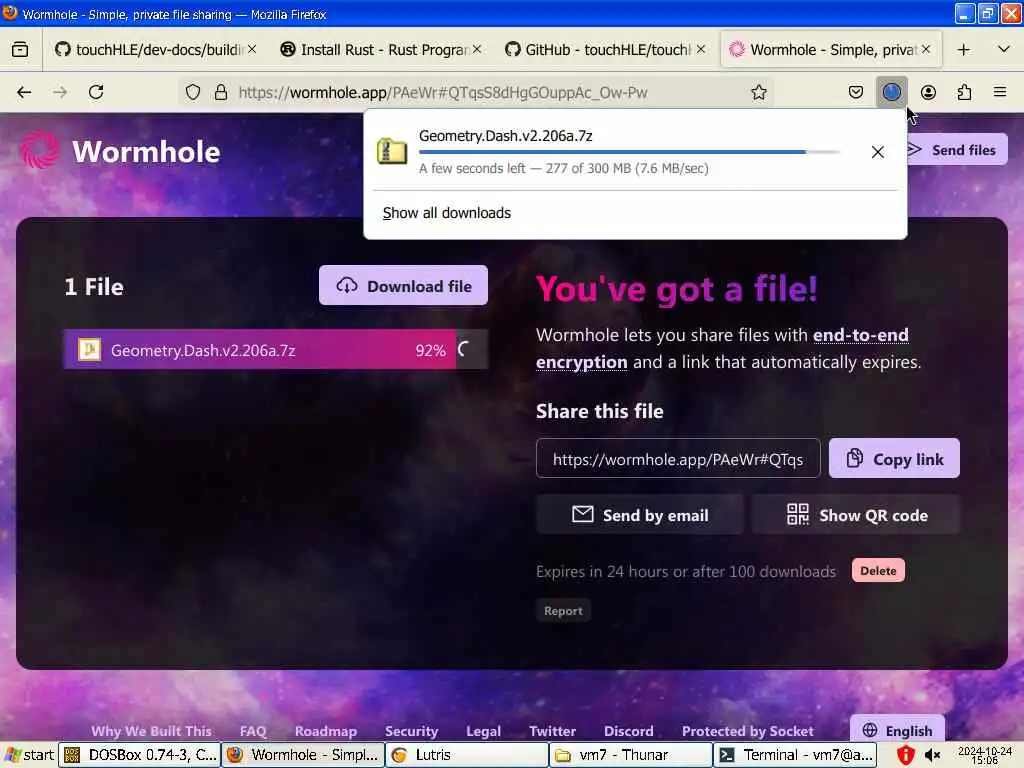Open the tracking protection shield icon
This screenshot has width=1024, height=768.
point(193,92)
